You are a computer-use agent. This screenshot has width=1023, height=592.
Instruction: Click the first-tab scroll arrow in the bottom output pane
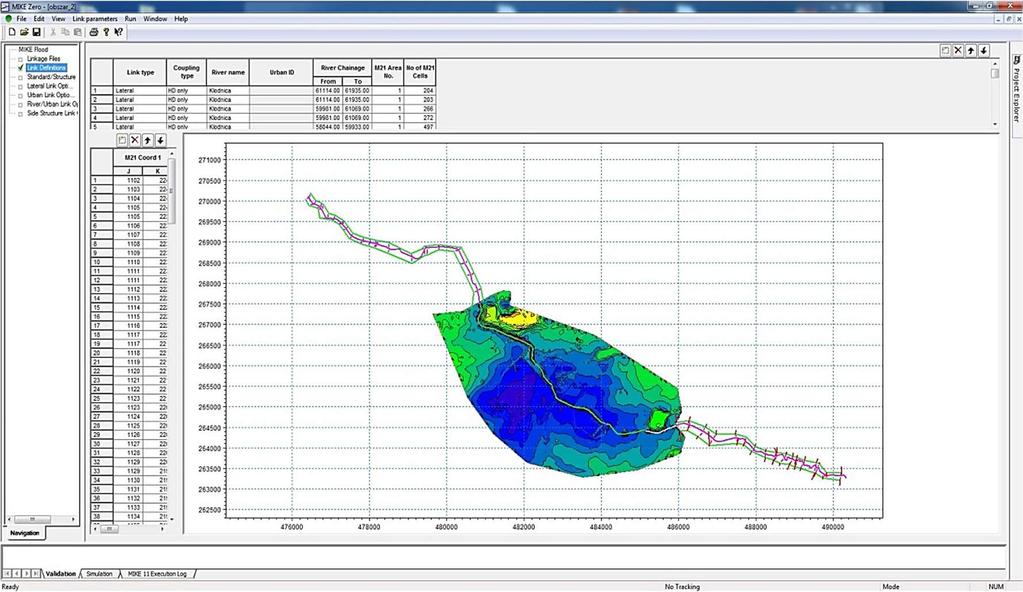click(8, 574)
